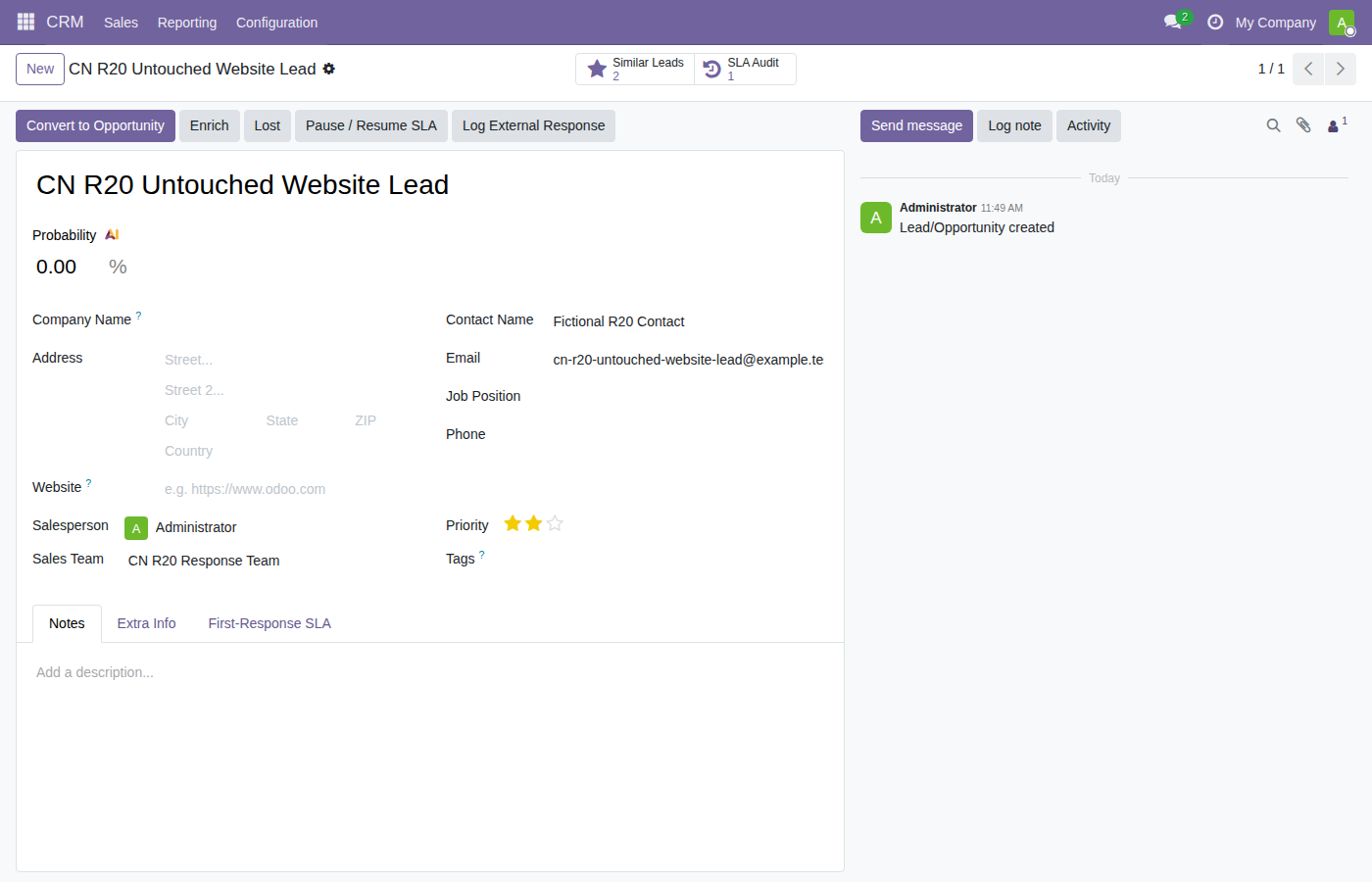Viewport: 1372px width, 882px height.
Task: Click the Street address input field
Action: [288, 360]
